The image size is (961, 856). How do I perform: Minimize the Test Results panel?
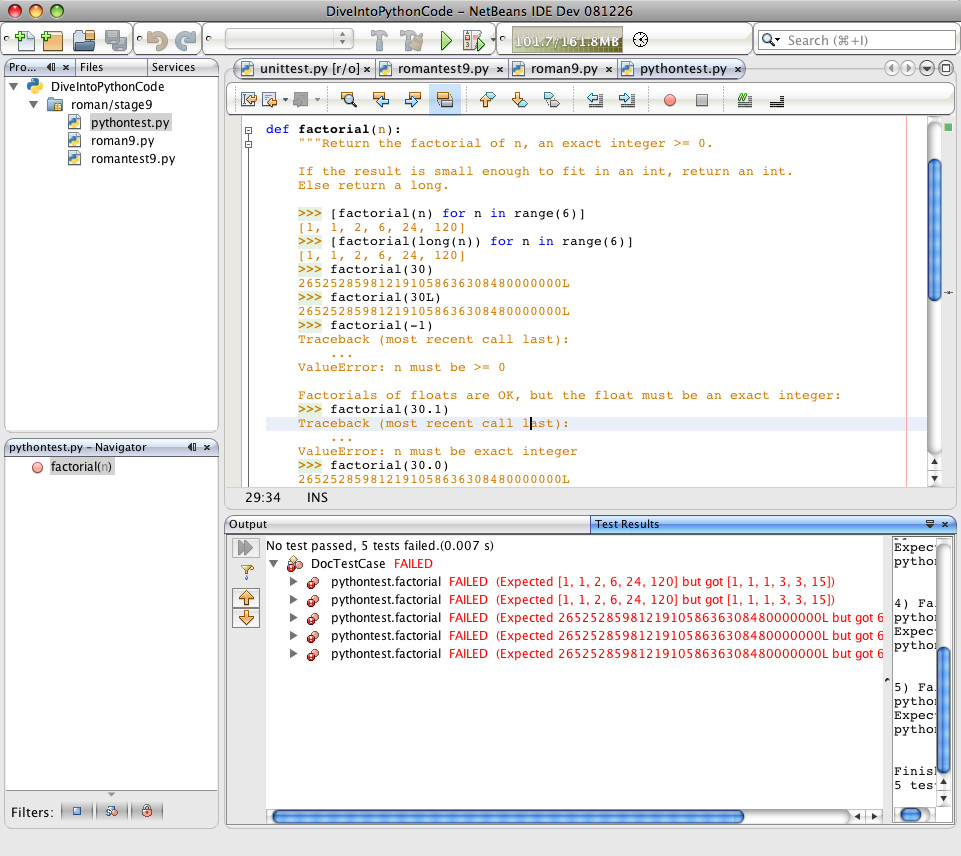click(930, 524)
